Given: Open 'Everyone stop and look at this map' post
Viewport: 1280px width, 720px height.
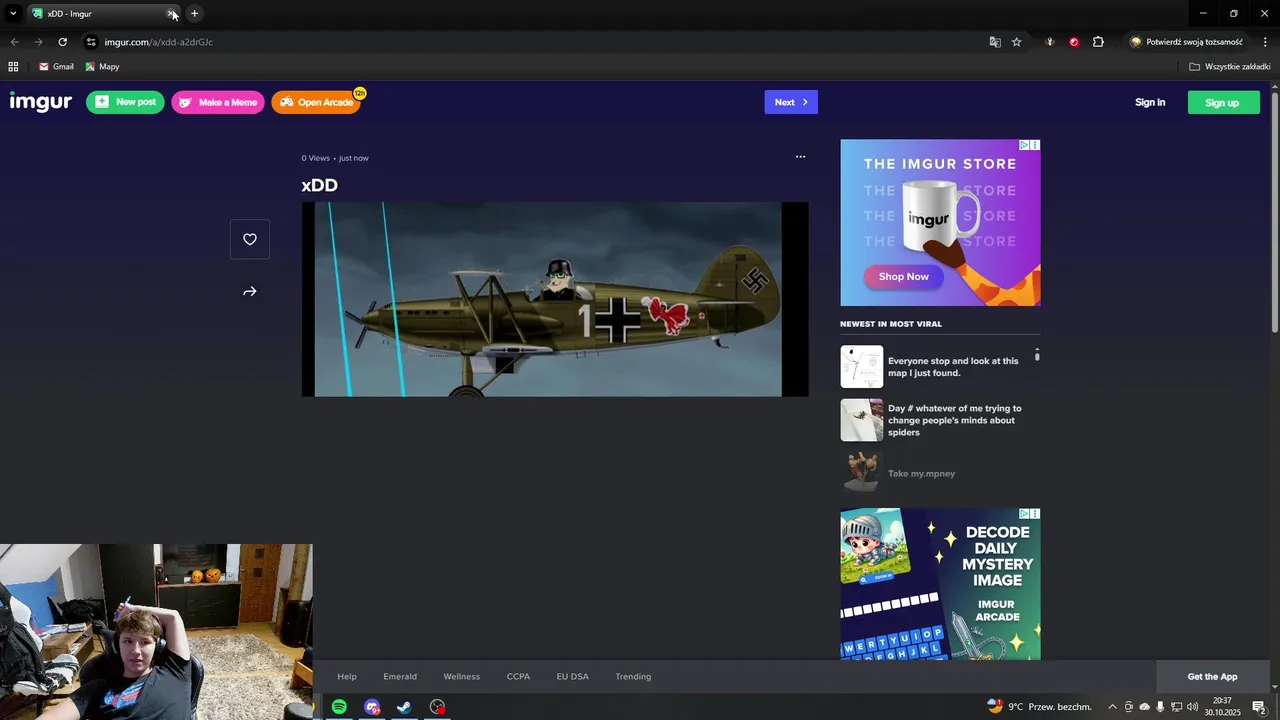Looking at the screenshot, I should [953, 367].
